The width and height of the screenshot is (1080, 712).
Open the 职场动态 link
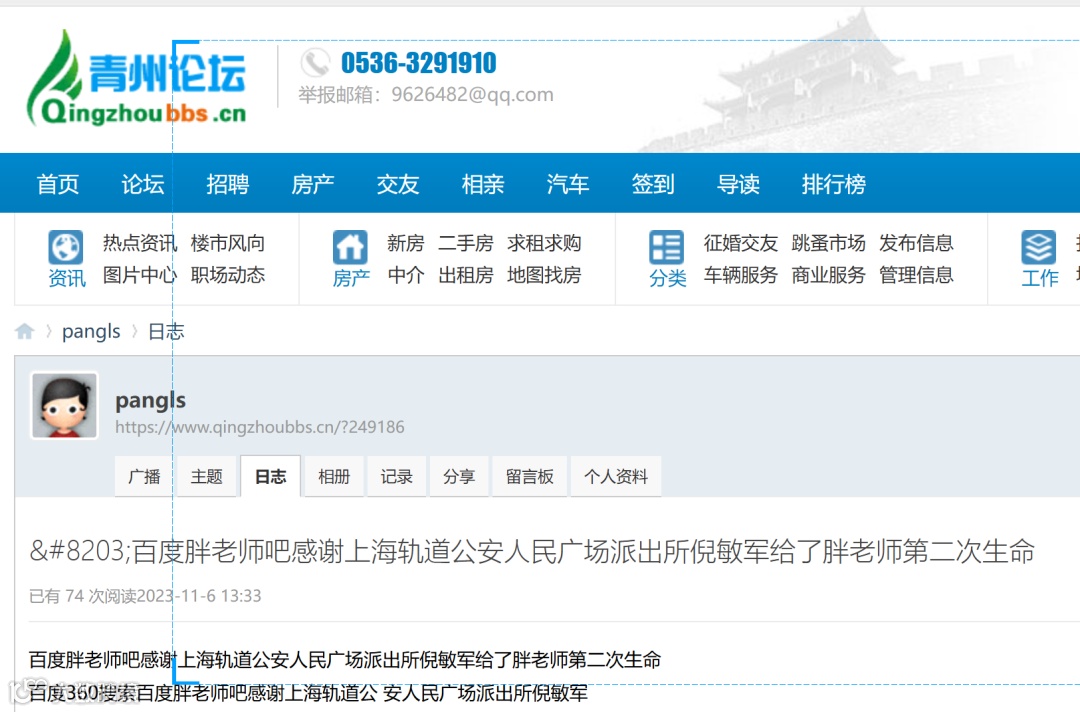pos(227,275)
